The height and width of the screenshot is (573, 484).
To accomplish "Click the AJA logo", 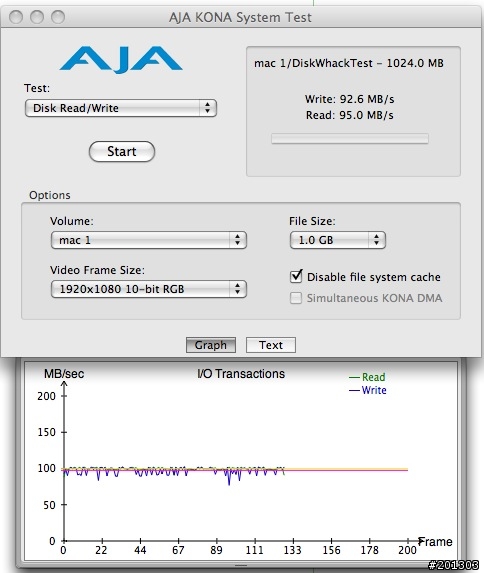I will tap(121, 60).
